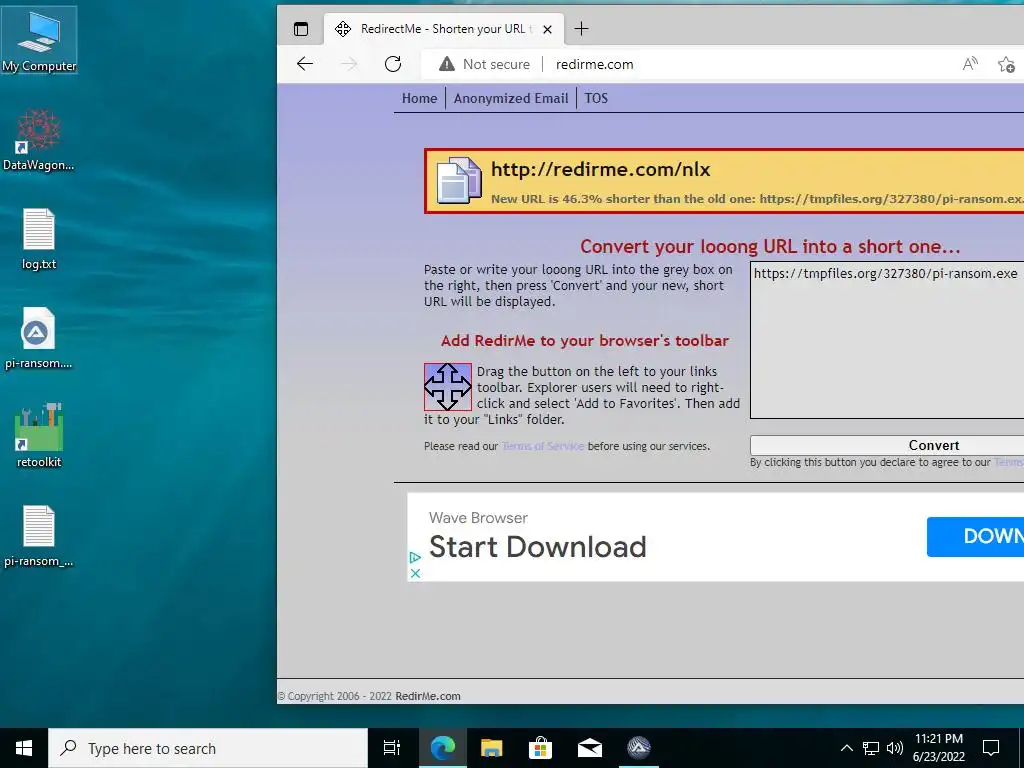This screenshot has width=1024, height=768.
Task: Close the ad with X icon
Action: [415, 573]
